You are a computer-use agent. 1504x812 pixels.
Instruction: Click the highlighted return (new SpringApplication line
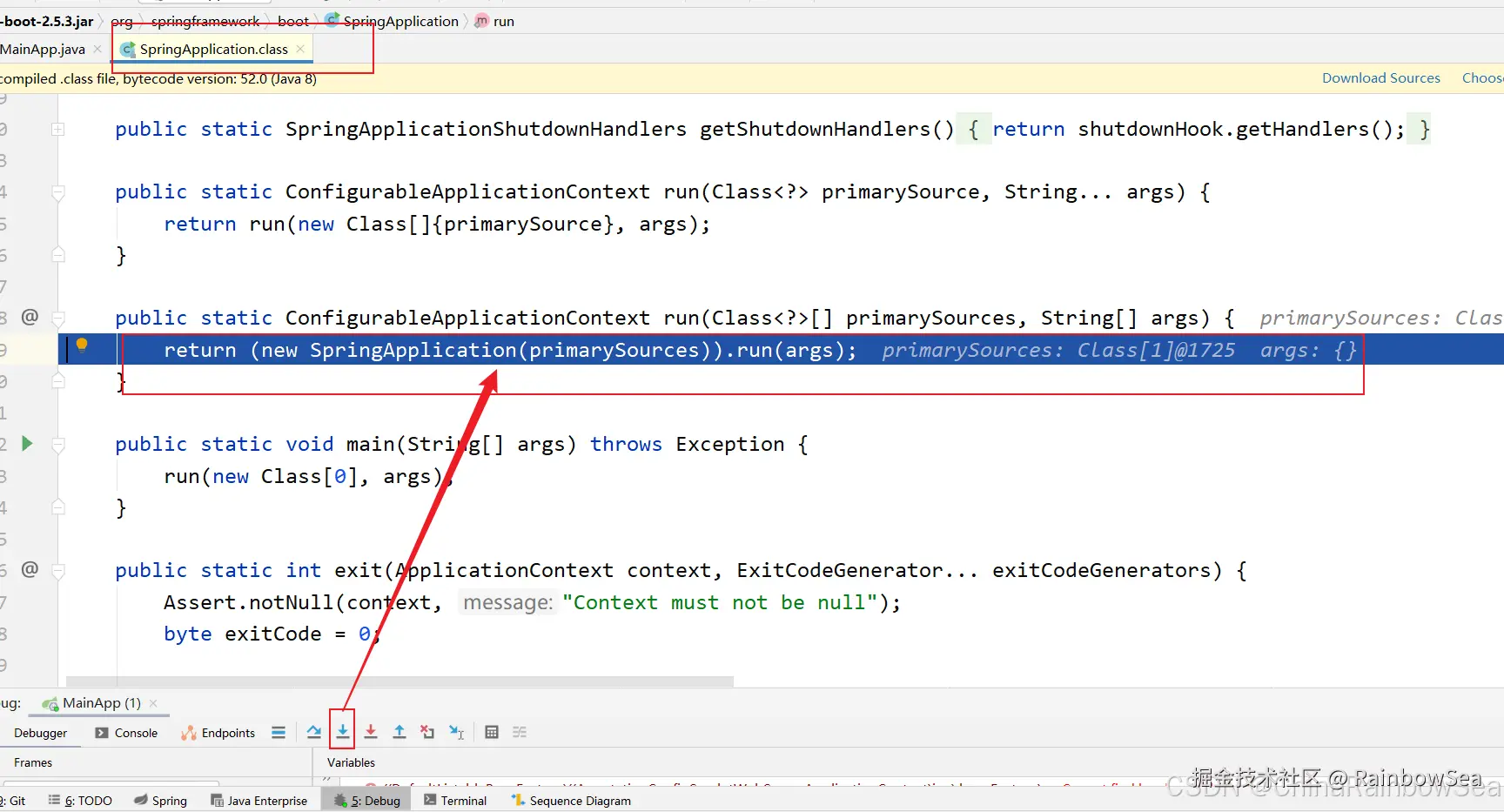510,350
